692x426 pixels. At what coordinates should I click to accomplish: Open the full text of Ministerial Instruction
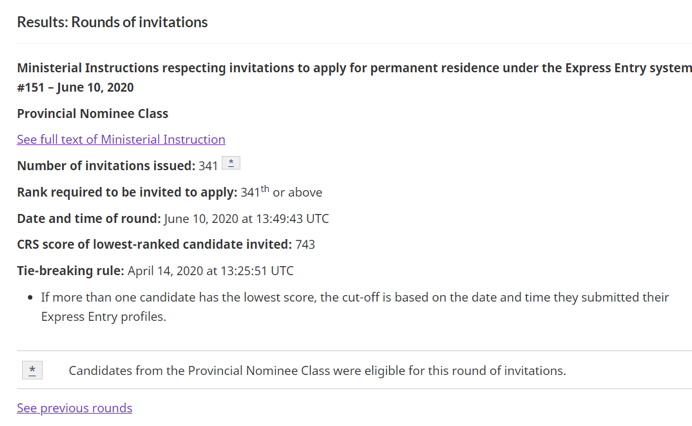121,139
